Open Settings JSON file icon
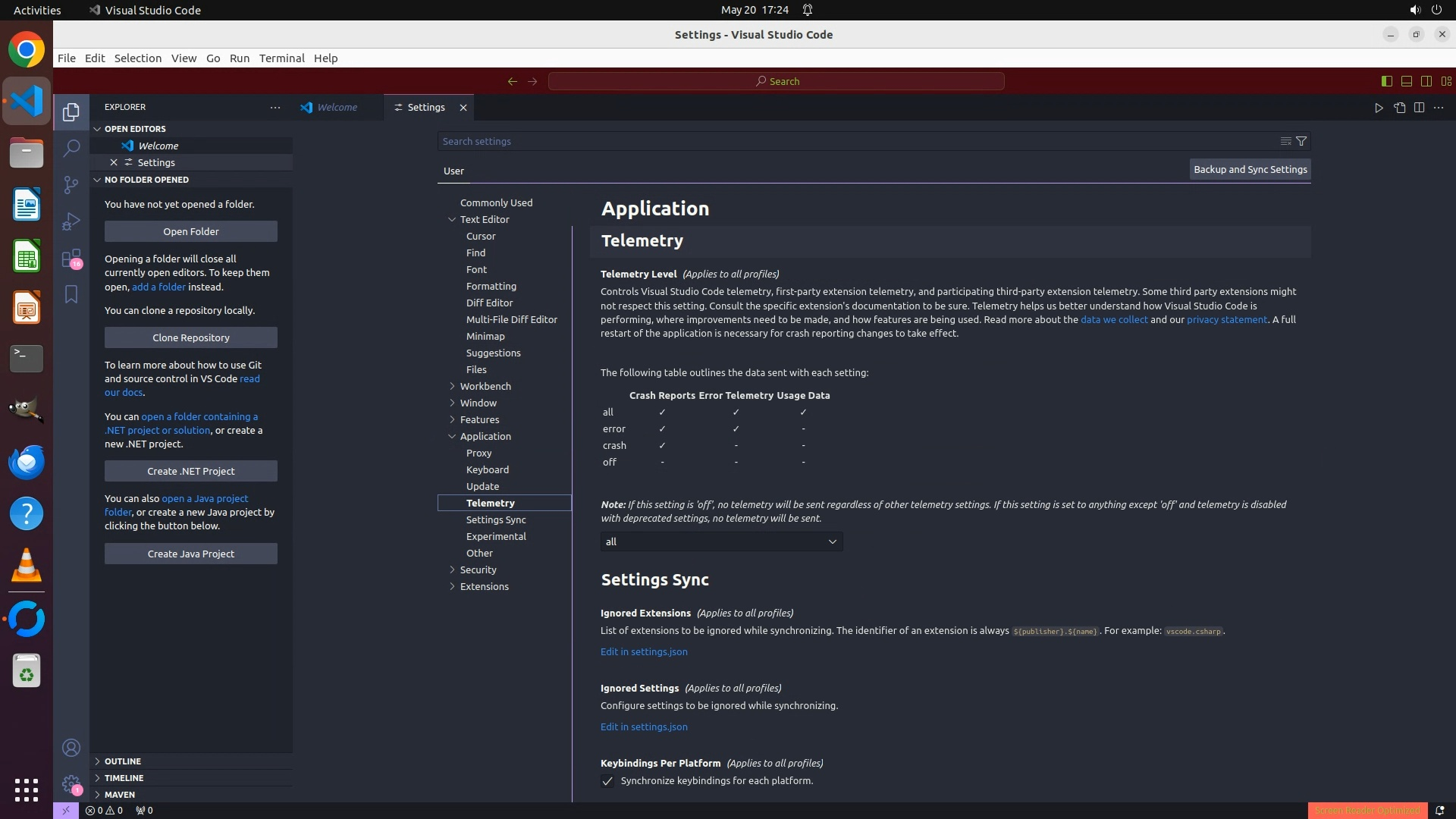This screenshot has width=1456, height=819. point(1399,108)
